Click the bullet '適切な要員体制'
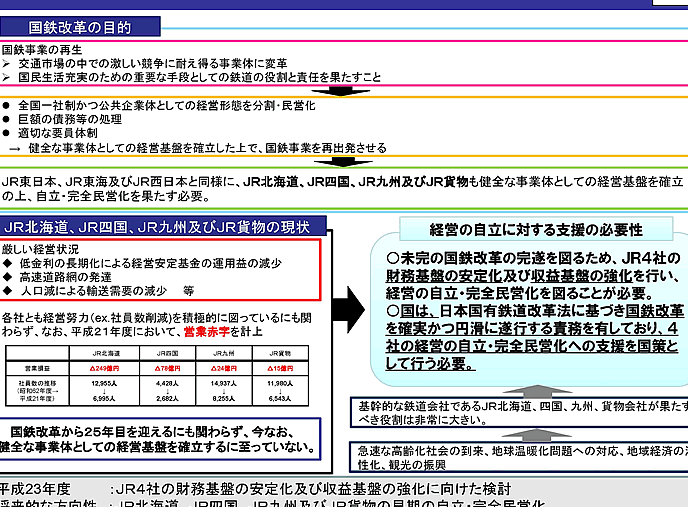The image size is (688, 507). click(x=57, y=133)
